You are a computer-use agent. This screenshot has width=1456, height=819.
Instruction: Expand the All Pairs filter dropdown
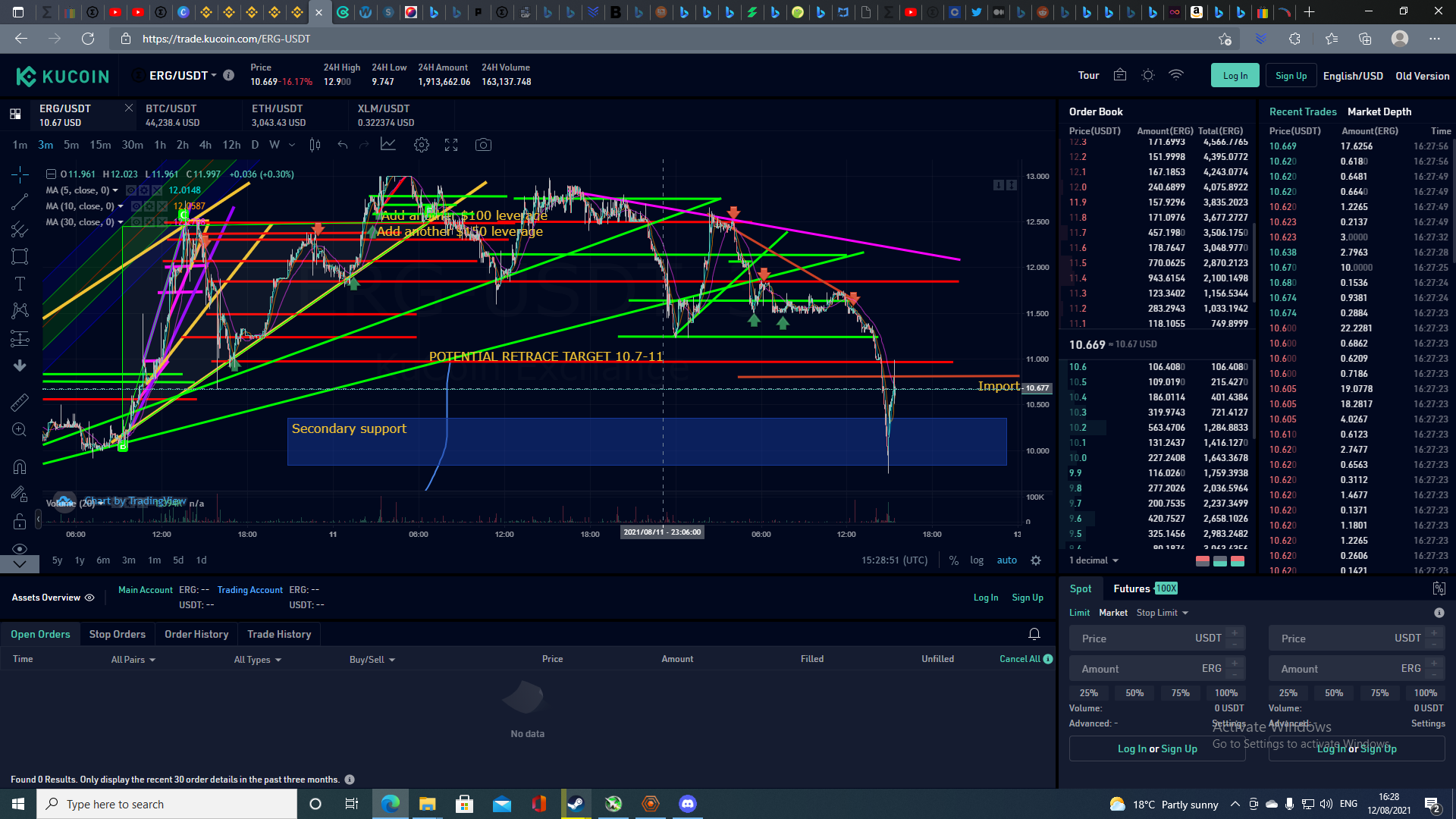click(133, 660)
